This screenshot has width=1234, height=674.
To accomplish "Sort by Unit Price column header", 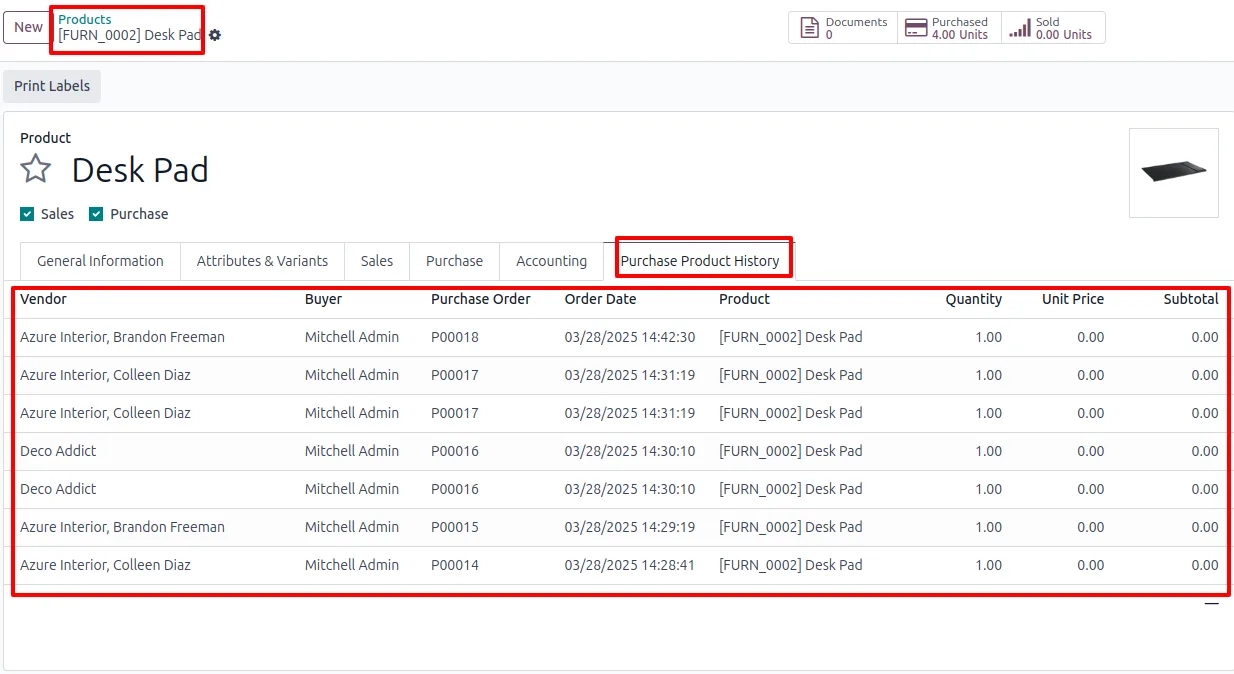I will pyautogui.click(x=1073, y=299).
